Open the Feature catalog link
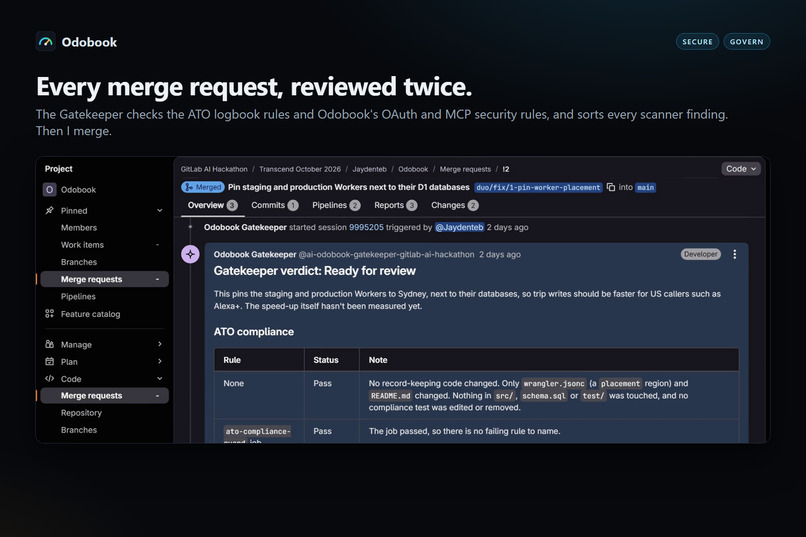Image resolution: width=806 pixels, height=537 pixels. pos(90,314)
